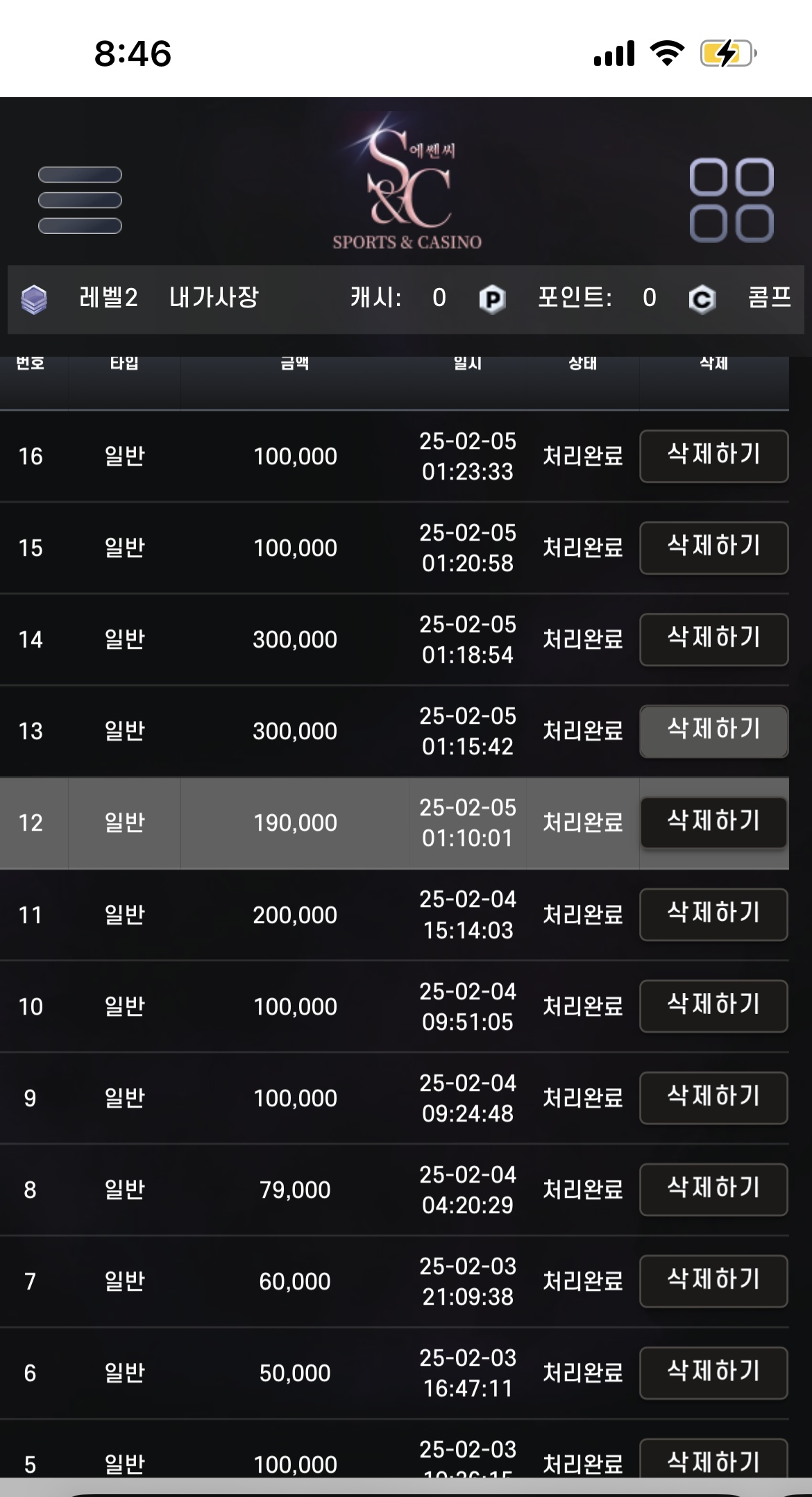Delete entry 6 for 50,000
The width and height of the screenshot is (812, 1497).
coord(713,1373)
